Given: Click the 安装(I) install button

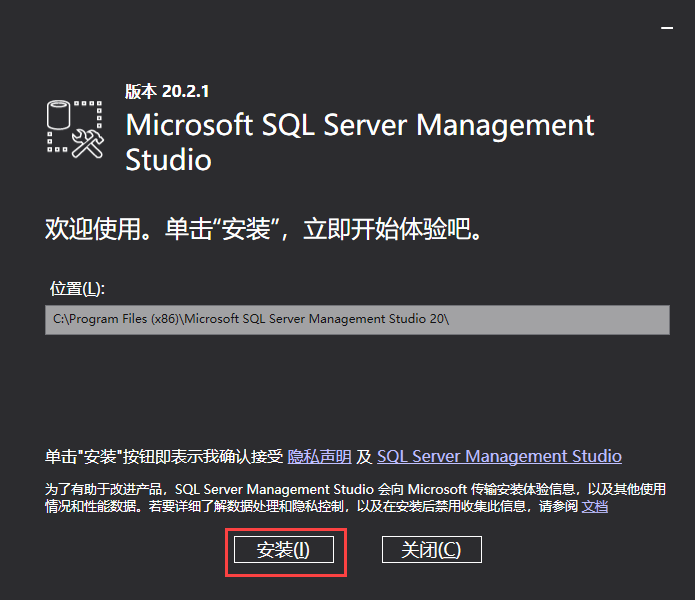Looking at the screenshot, I should [x=284, y=549].
